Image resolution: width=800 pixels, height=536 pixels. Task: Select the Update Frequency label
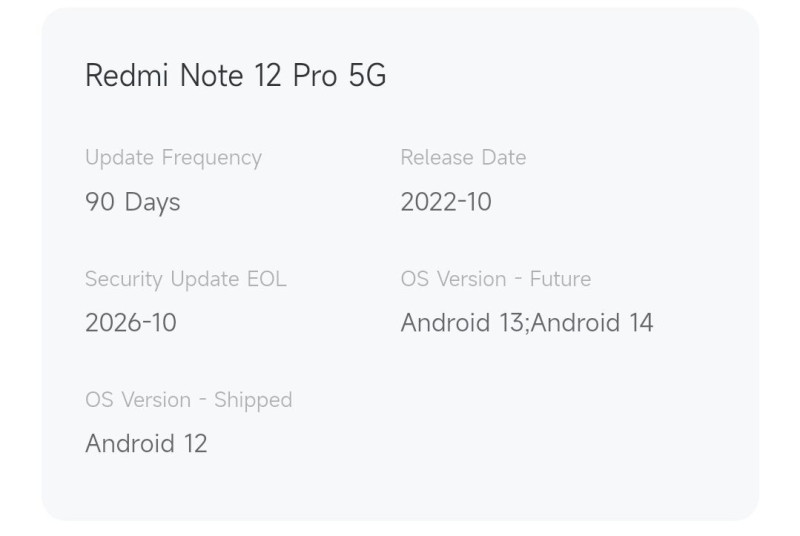173,158
